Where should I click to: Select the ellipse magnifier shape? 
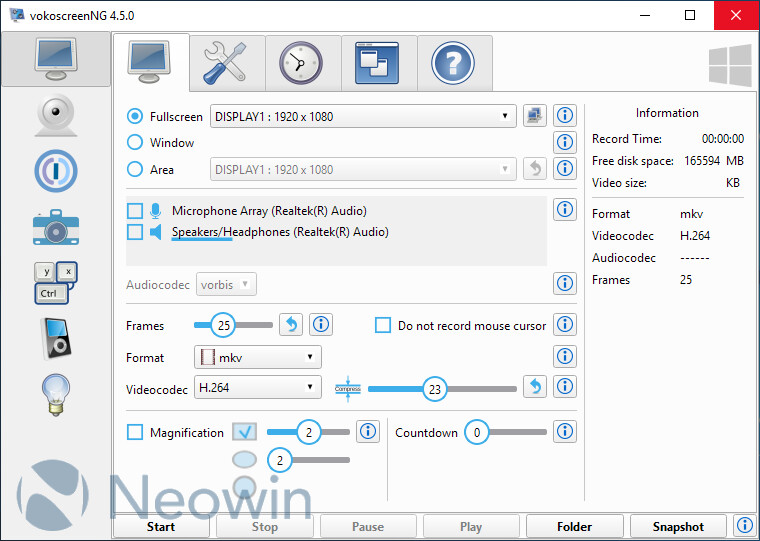[244, 460]
